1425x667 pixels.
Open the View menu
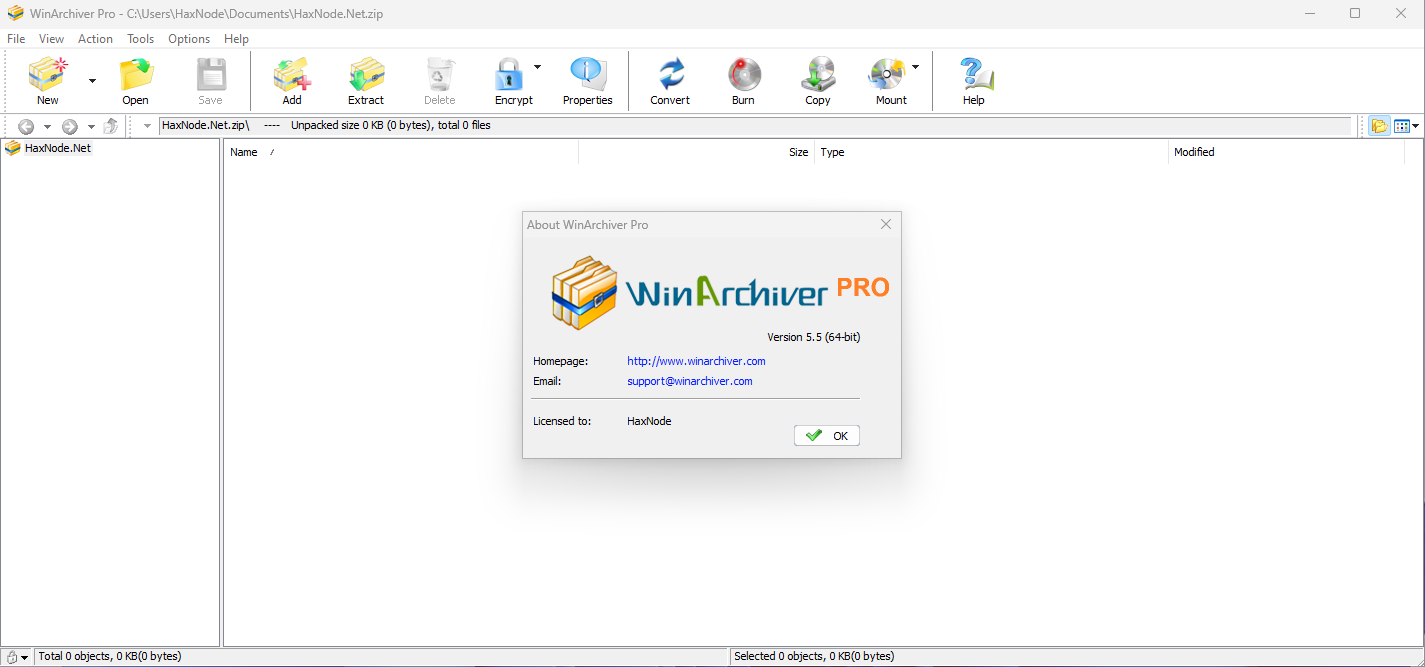(x=51, y=39)
